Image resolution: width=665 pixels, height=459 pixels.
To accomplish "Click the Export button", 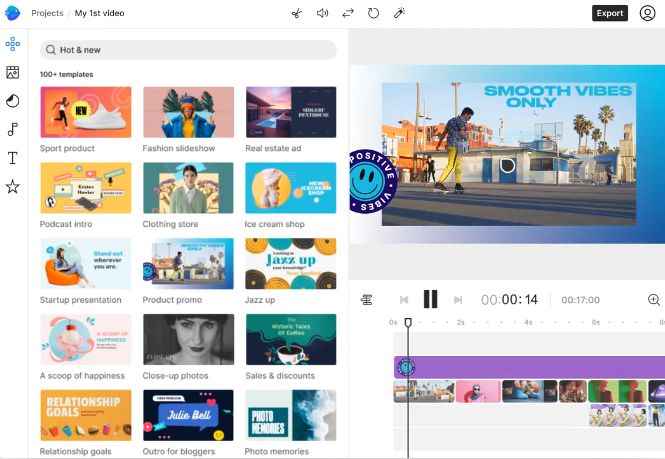I will 610,13.
